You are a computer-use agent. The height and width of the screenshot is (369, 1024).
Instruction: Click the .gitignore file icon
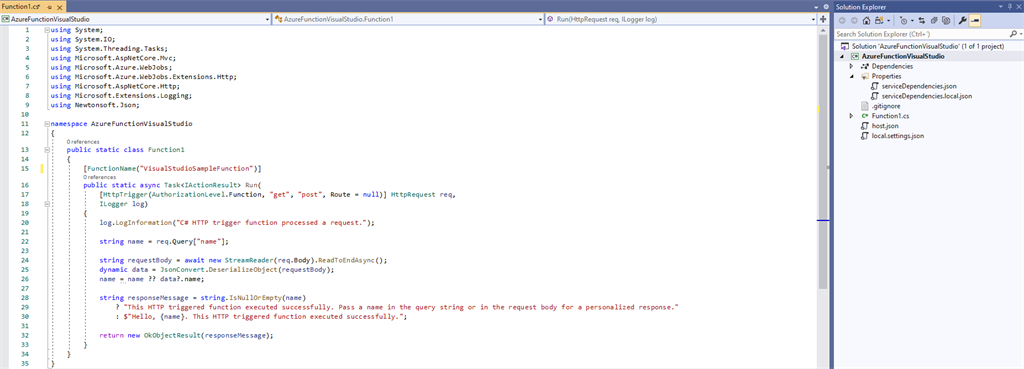pos(865,106)
